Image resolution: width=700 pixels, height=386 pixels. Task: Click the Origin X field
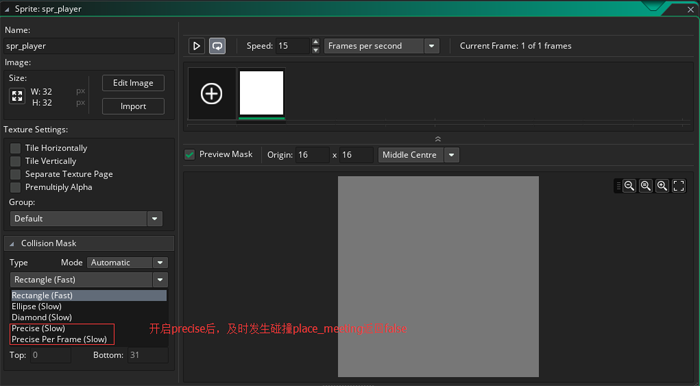tap(312, 155)
